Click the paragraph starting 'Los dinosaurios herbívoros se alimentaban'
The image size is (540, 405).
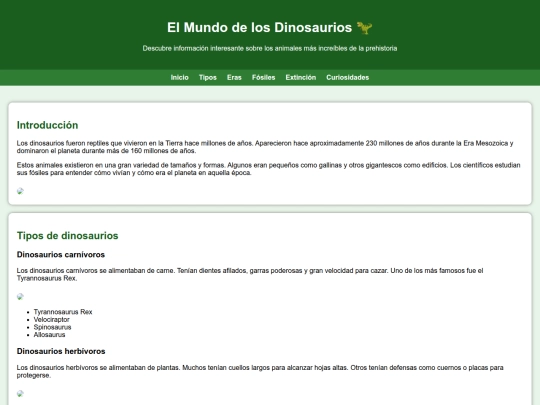click(x=260, y=371)
